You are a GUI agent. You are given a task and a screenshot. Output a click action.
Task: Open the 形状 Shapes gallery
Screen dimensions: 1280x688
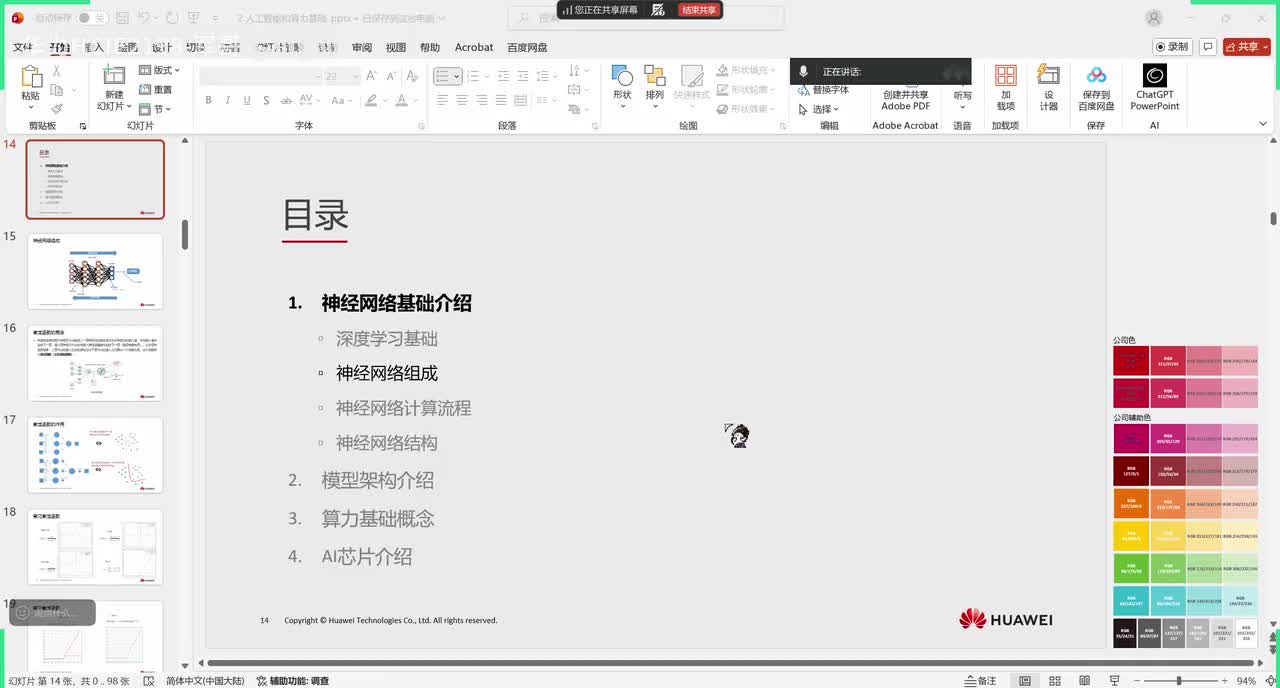tap(622, 88)
